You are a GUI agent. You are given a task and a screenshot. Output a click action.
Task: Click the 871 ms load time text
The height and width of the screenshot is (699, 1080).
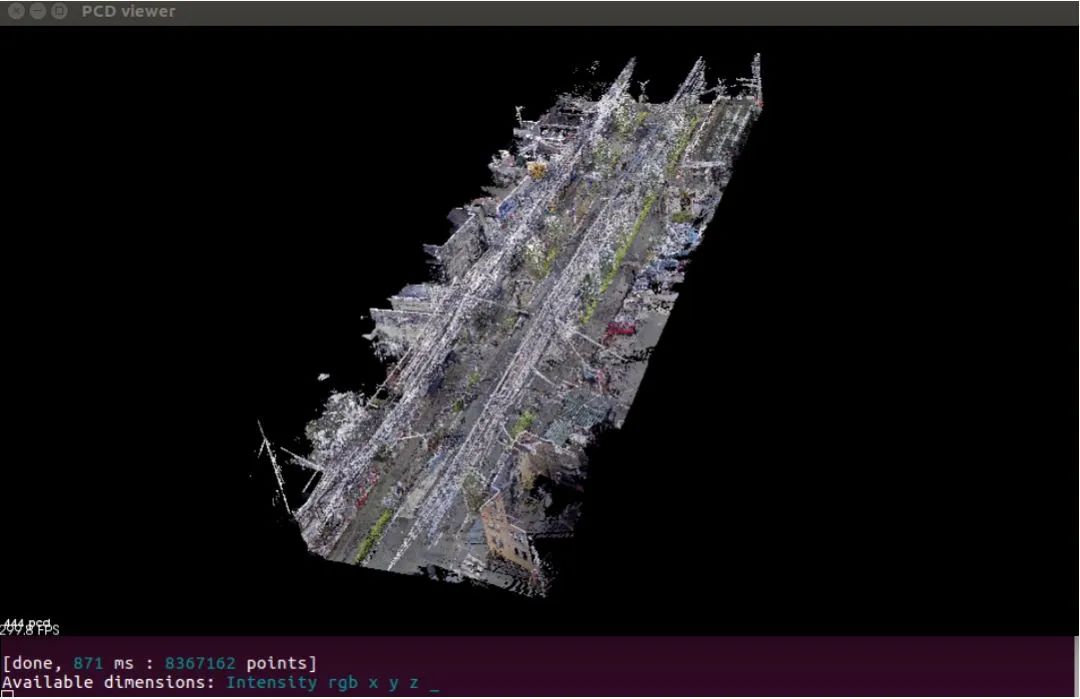(103, 663)
